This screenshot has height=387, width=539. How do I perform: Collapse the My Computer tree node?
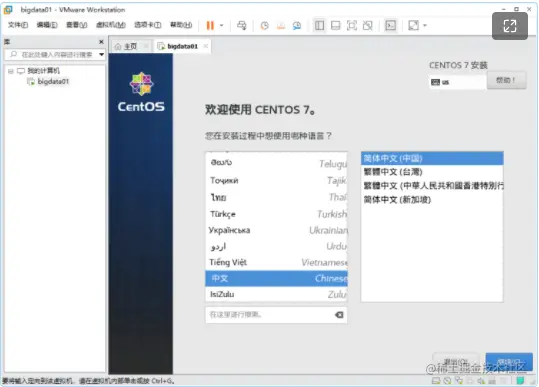(11, 71)
